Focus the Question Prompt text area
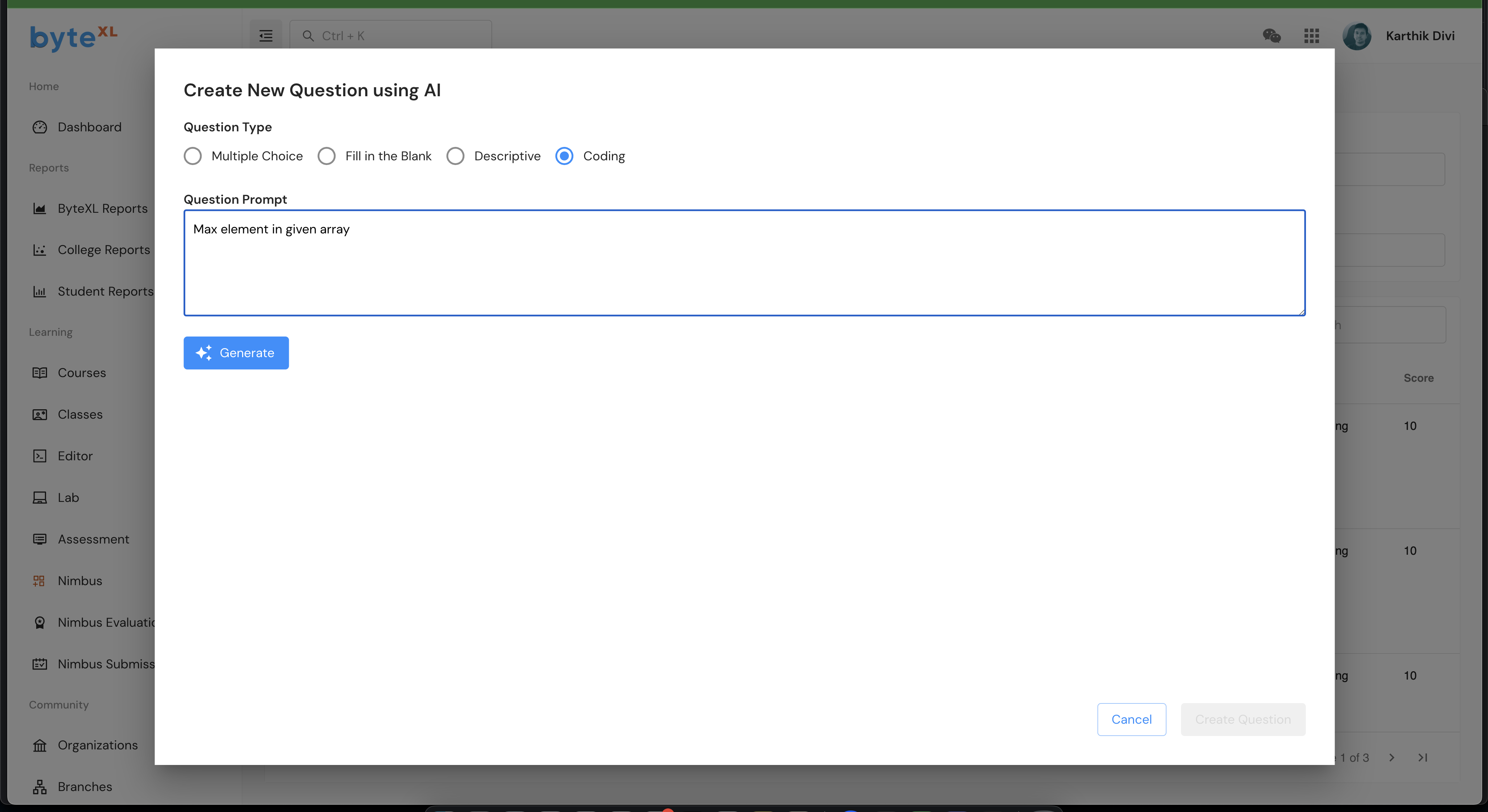Image resolution: width=1488 pixels, height=812 pixels. (x=744, y=263)
